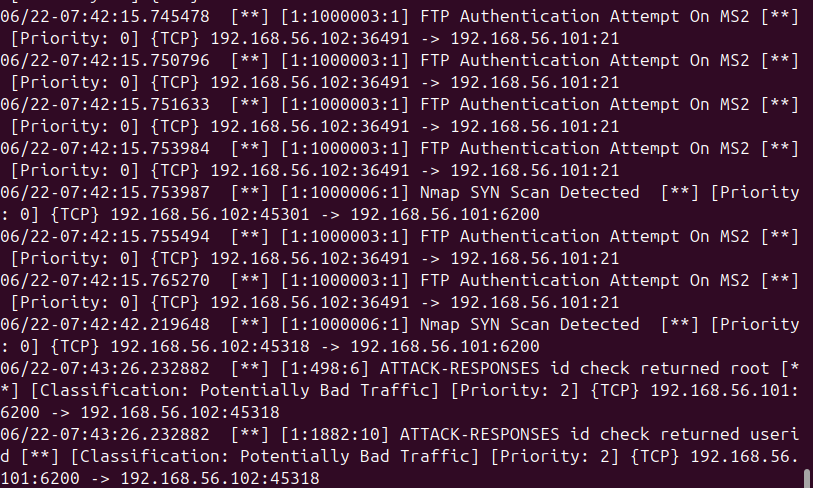Click the timestamp 06/22-07:42:15.751633

tap(105, 105)
